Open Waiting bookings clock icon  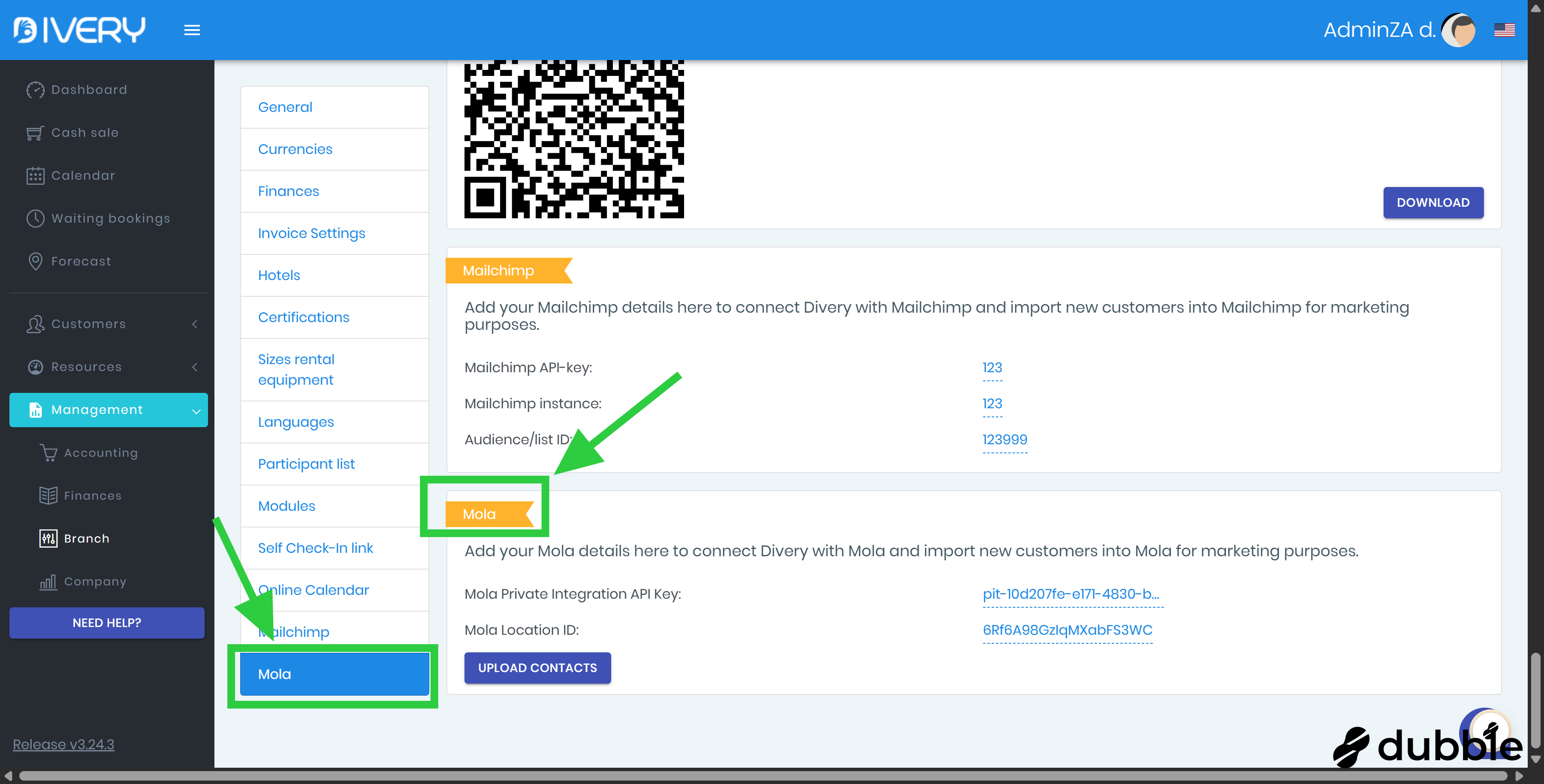35,219
